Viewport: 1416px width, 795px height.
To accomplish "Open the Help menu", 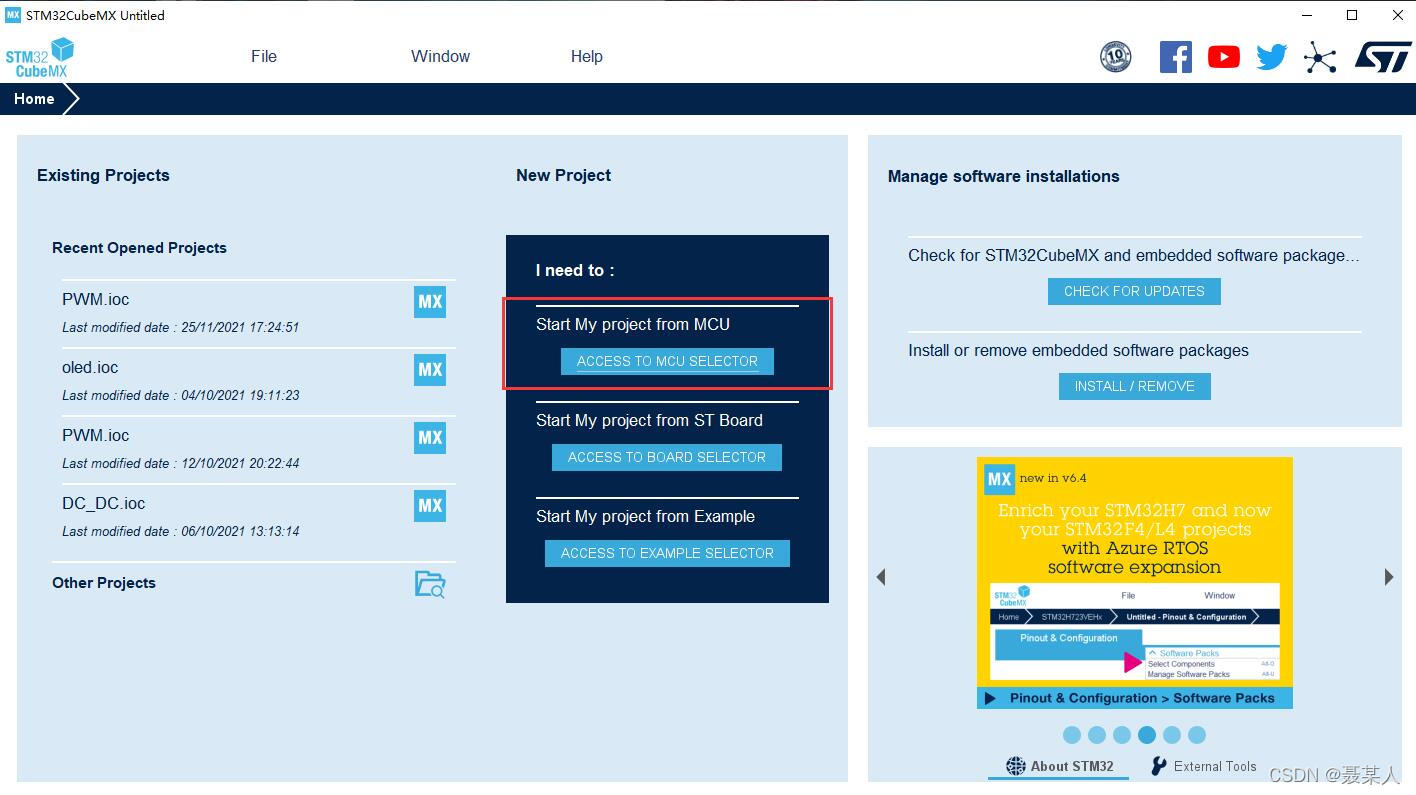I will pyautogui.click(x=587, y=57).
